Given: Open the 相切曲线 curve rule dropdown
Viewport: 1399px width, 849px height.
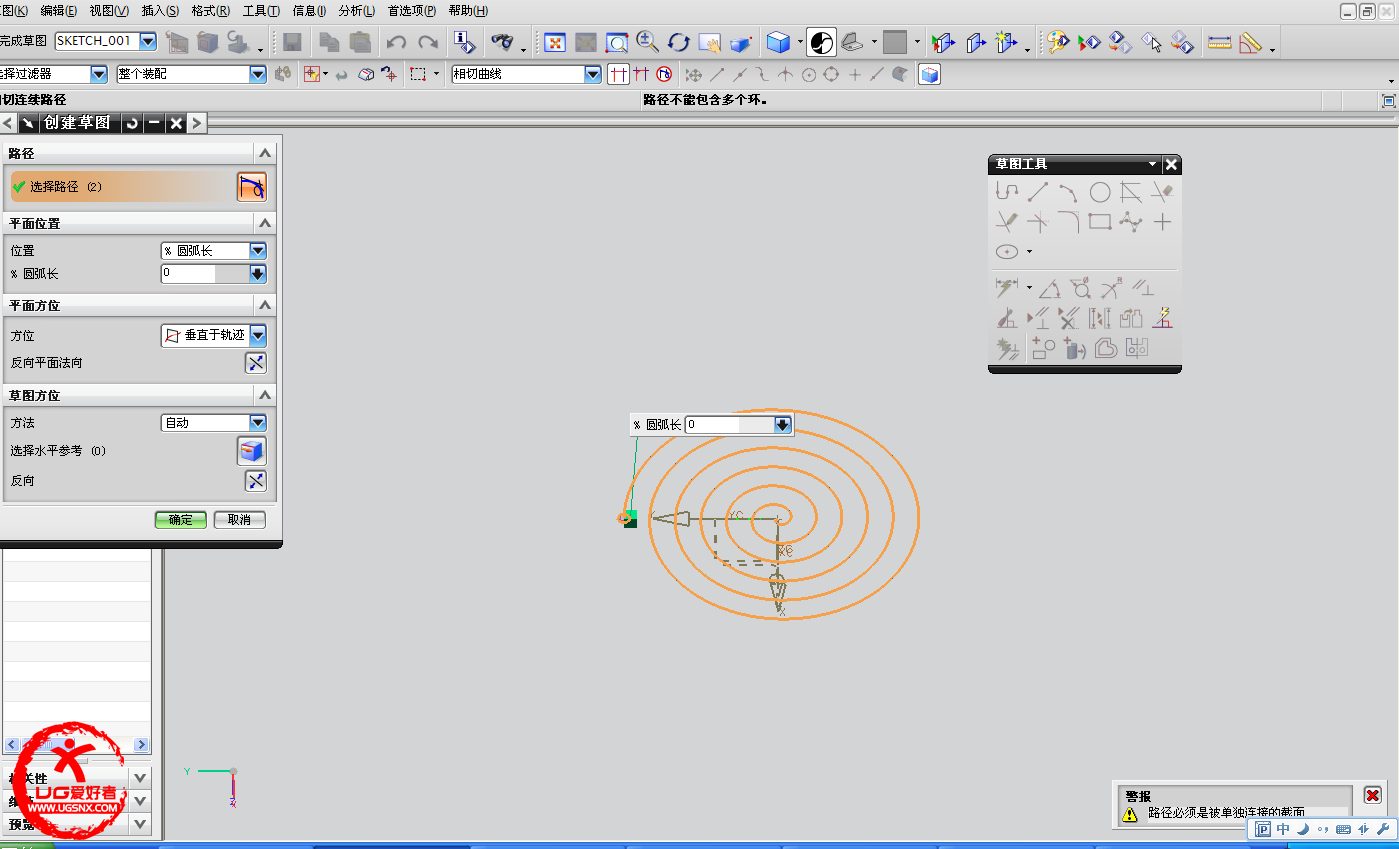Looking at the screenshot, I should click(593, 74).
